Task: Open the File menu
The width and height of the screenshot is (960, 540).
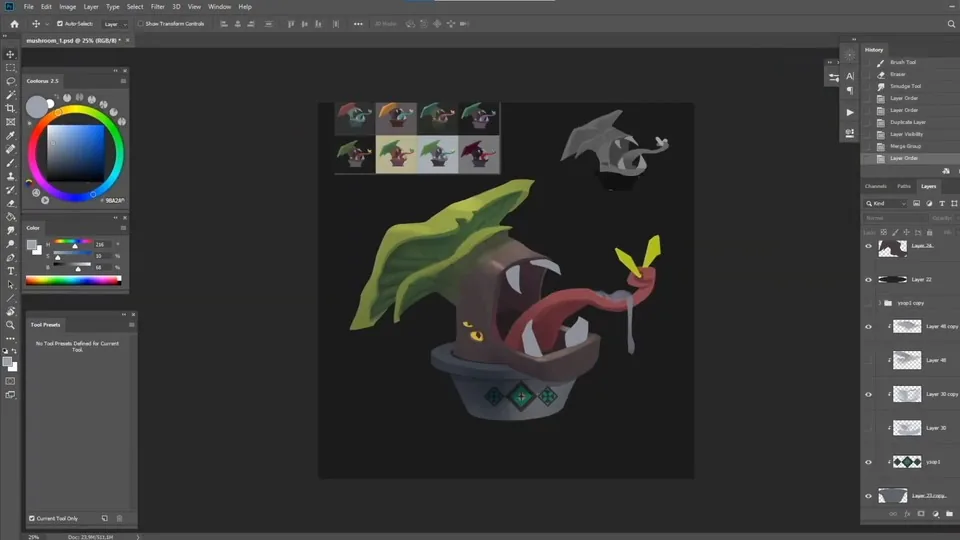Action: click(x=28, y=7)
